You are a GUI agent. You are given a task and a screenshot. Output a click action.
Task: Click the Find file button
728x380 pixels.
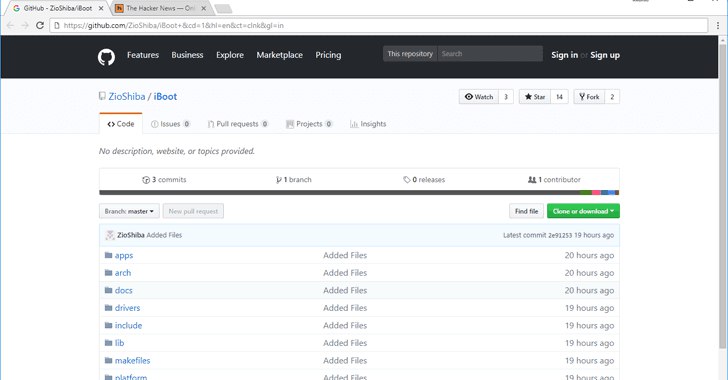click(526, 211)
